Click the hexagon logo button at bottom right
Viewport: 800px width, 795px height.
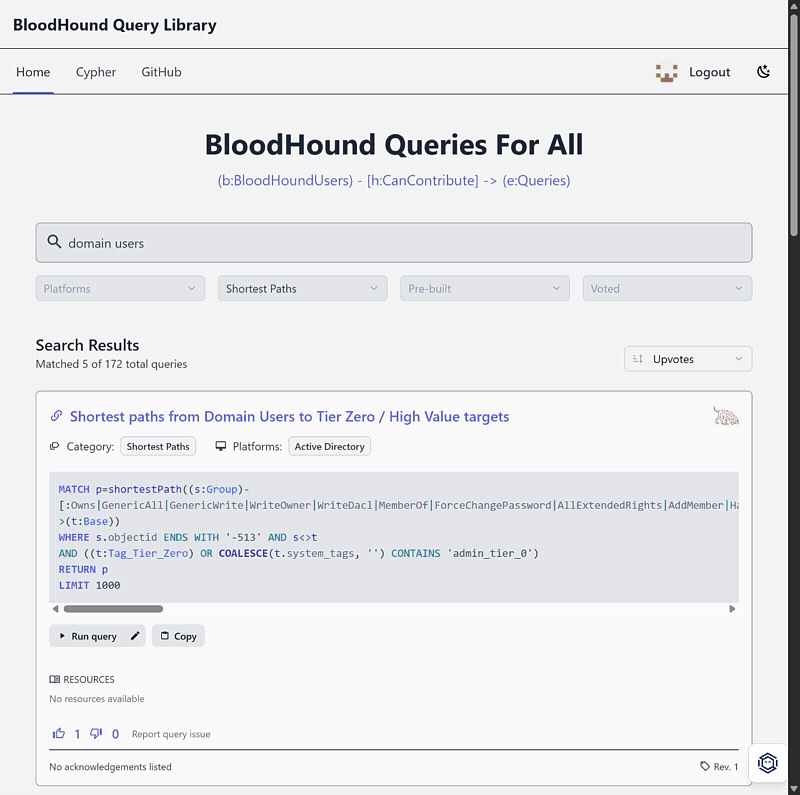click(767, 763)
